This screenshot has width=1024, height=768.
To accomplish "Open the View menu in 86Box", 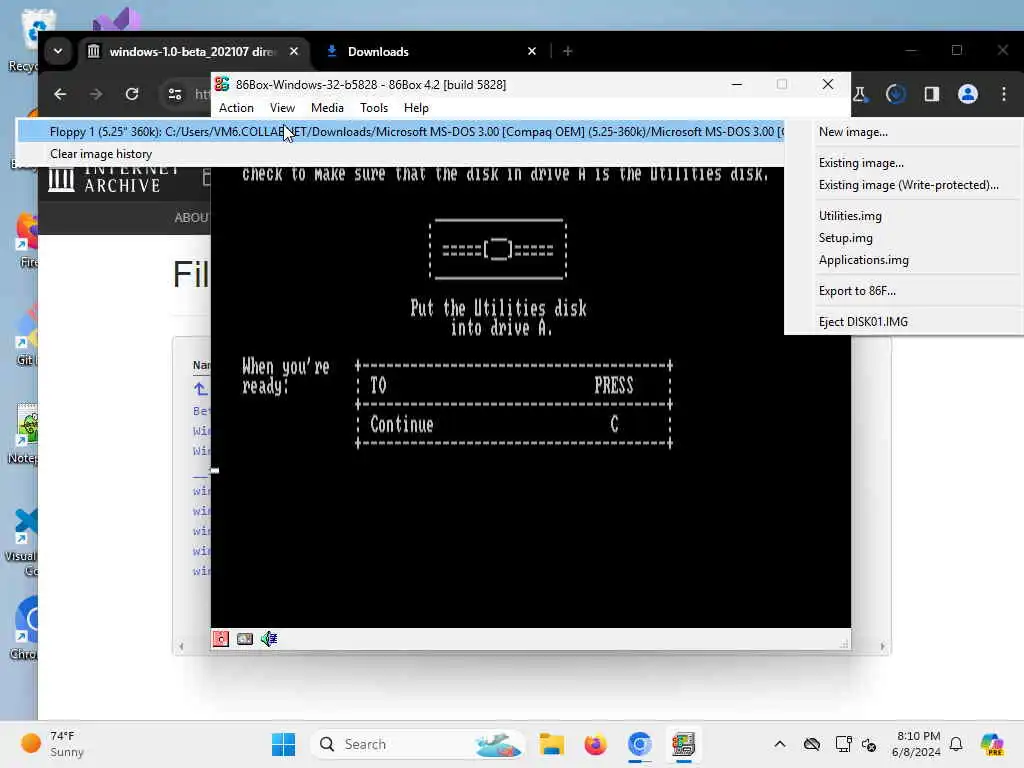I will (x=282, y=108).
